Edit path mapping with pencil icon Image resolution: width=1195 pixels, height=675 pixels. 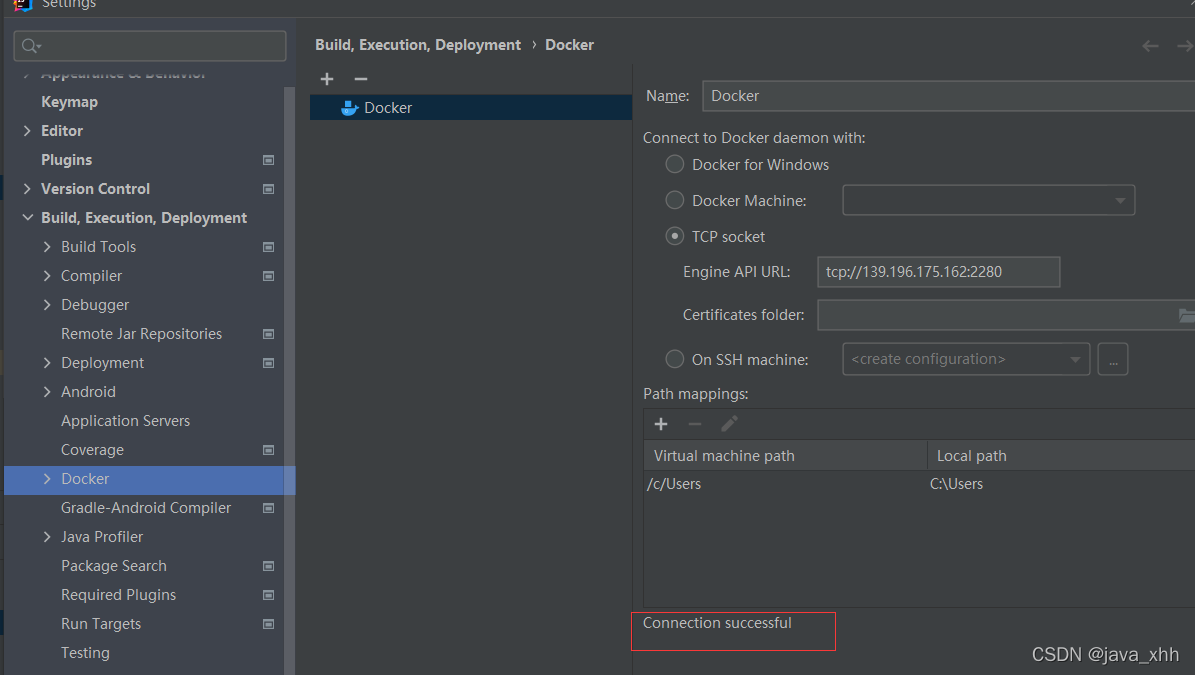729,424
